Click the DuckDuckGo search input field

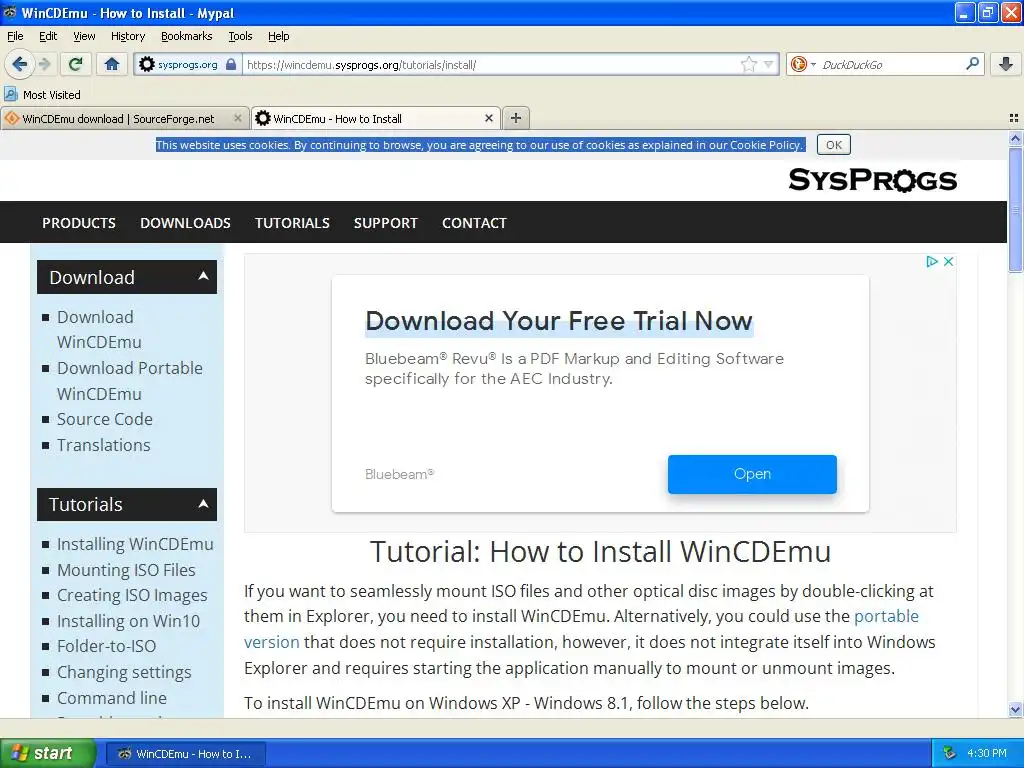click(x=889, y=65)
